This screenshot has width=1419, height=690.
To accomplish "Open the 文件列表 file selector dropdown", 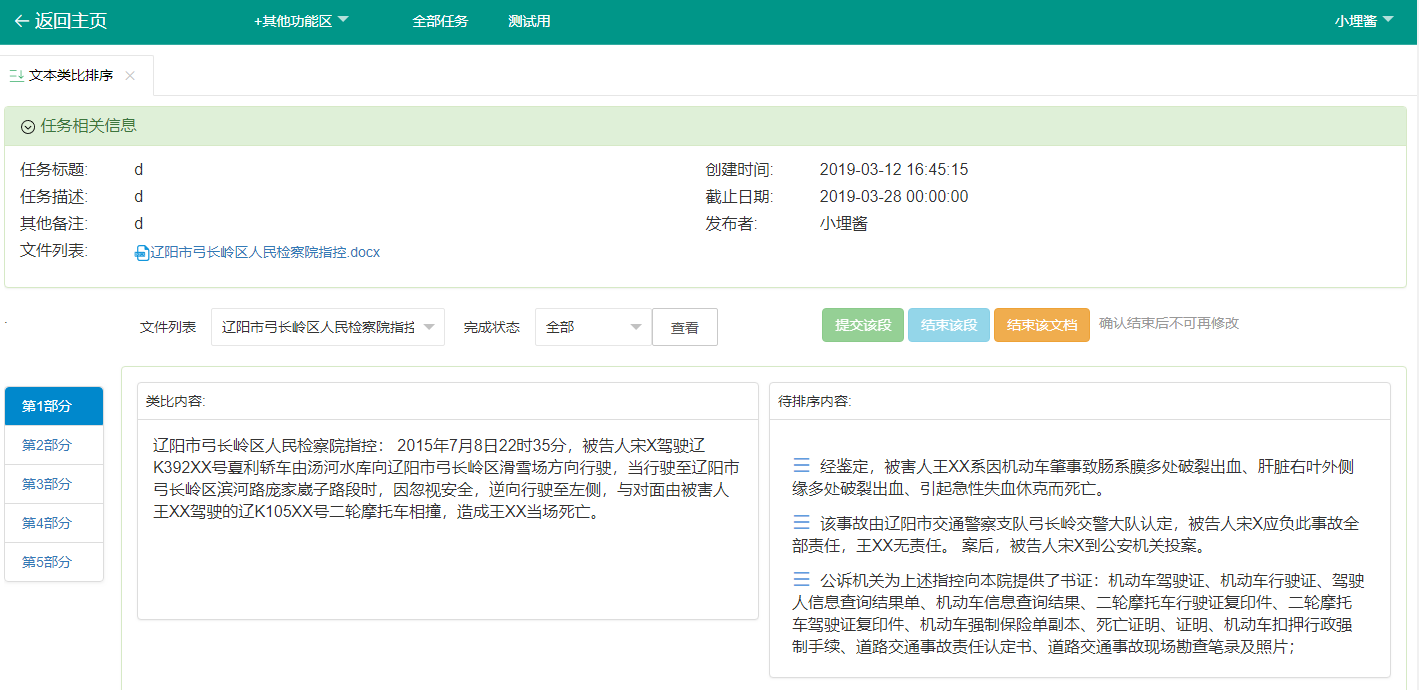I will point(327,327).
